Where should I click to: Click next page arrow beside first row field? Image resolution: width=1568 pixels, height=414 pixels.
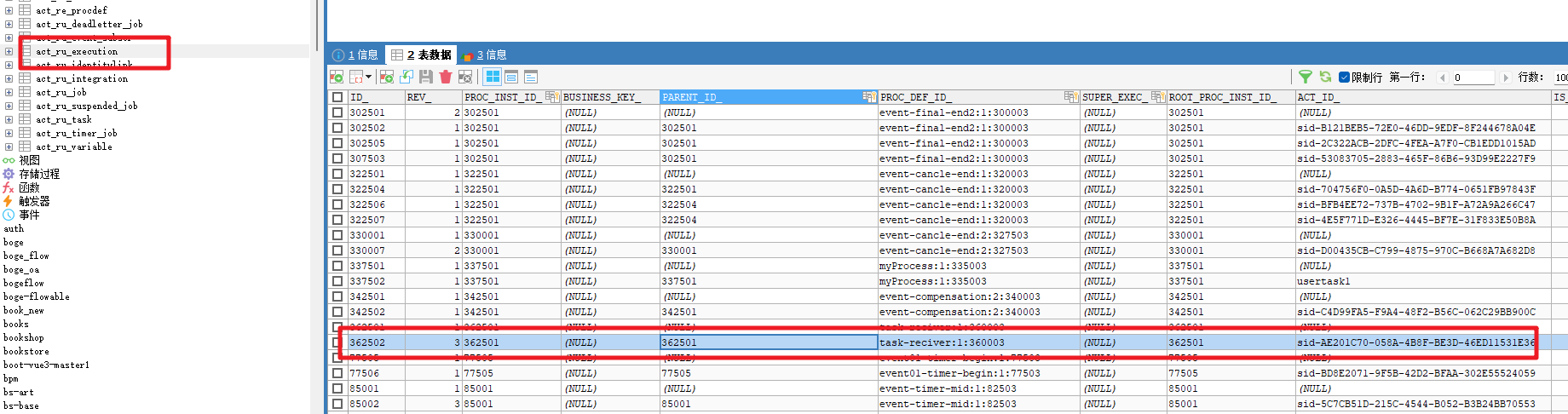[x=1506, y=78]
